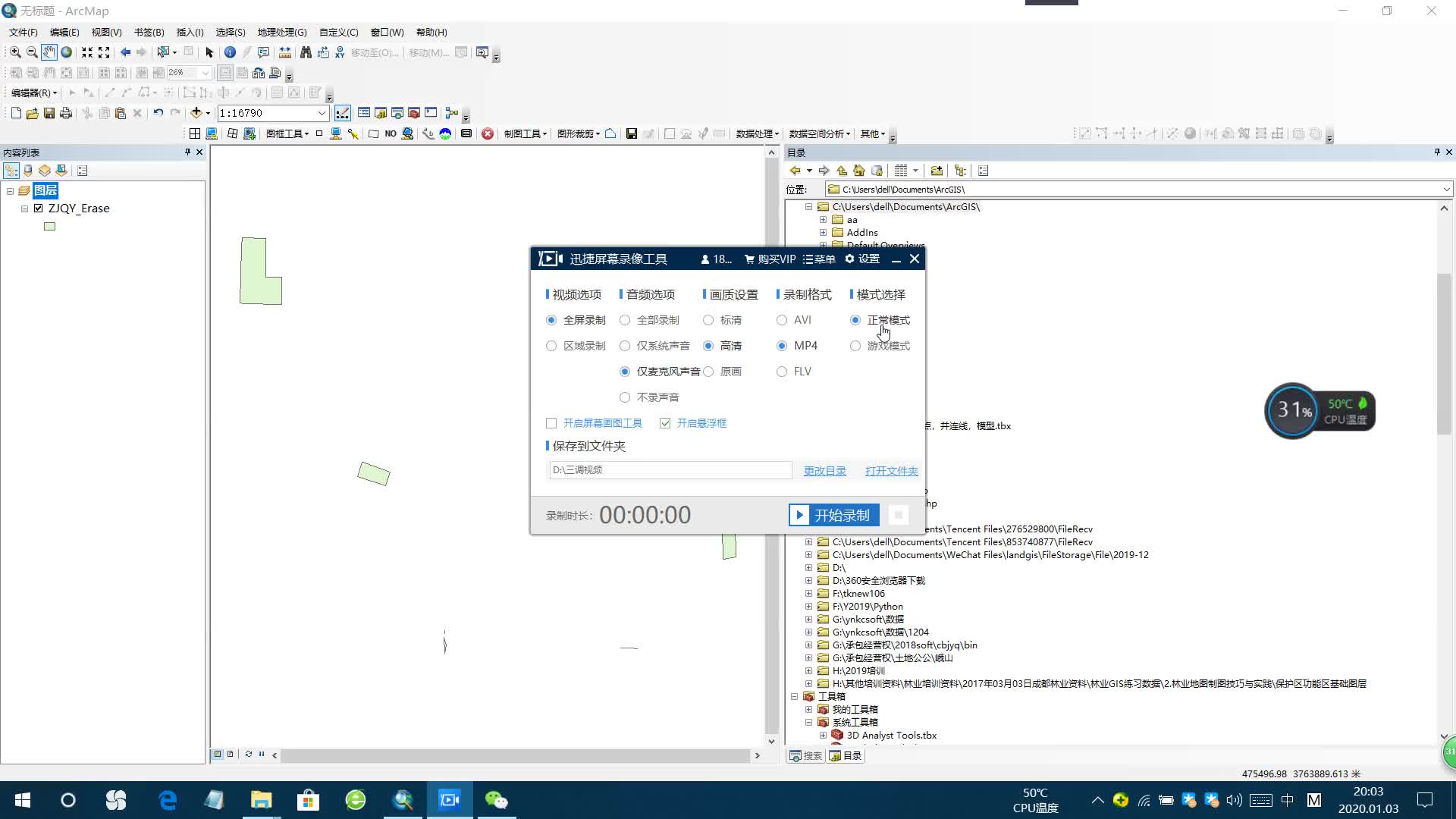Viewport: 1456px width, 819px height.
Task: Select 游戏模式 radio button
Action: (x=855, y=346)
